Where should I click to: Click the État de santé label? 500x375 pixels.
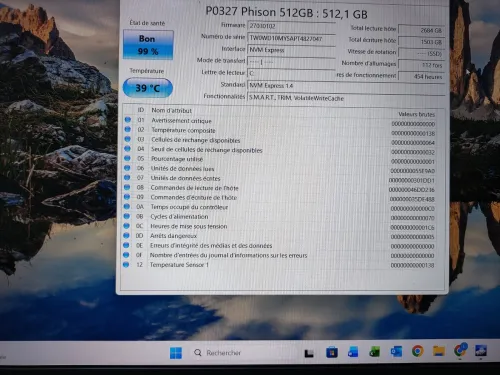click(147, 23)
